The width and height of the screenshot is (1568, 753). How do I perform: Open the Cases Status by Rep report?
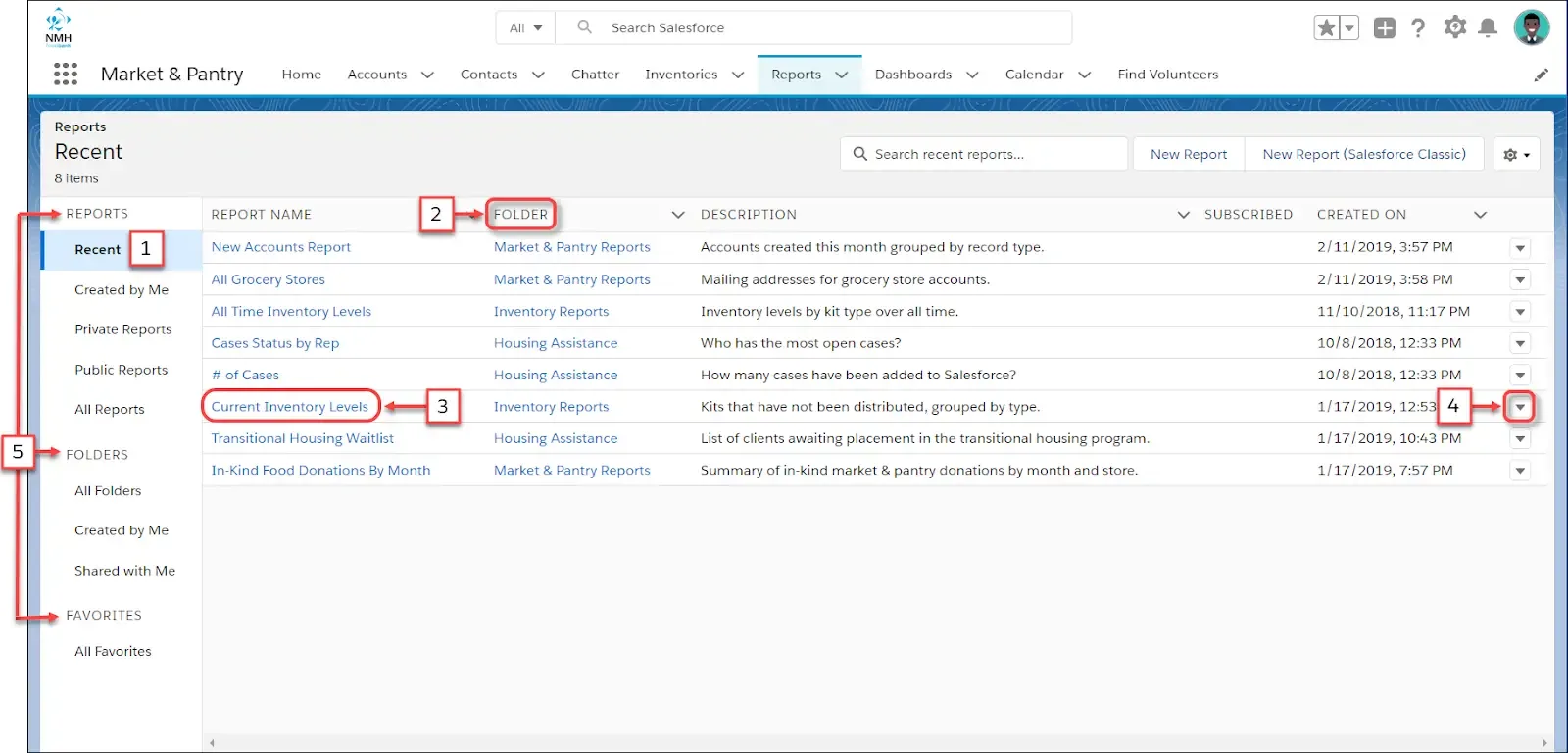tap(275, 343)
